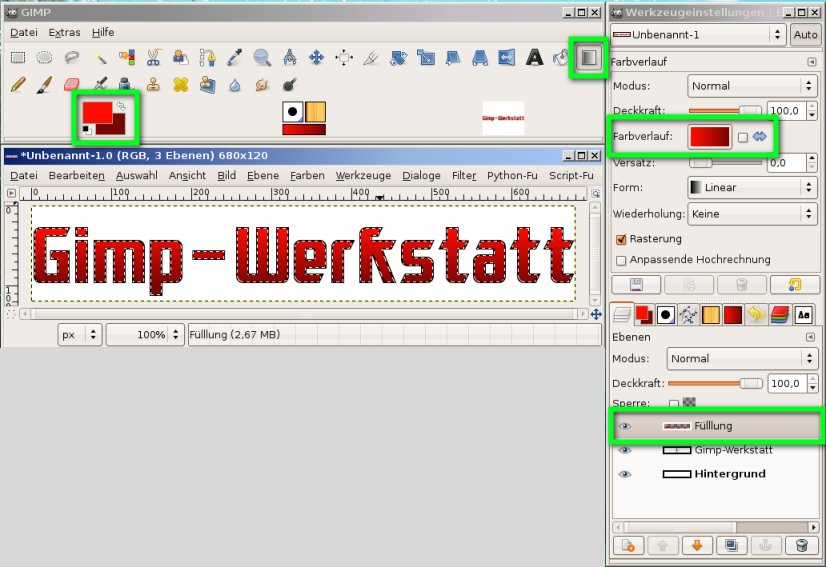Open Extras menu in GIMP toolbox
This screenshot has height=567, width=826.
click(x=64, y=33)
